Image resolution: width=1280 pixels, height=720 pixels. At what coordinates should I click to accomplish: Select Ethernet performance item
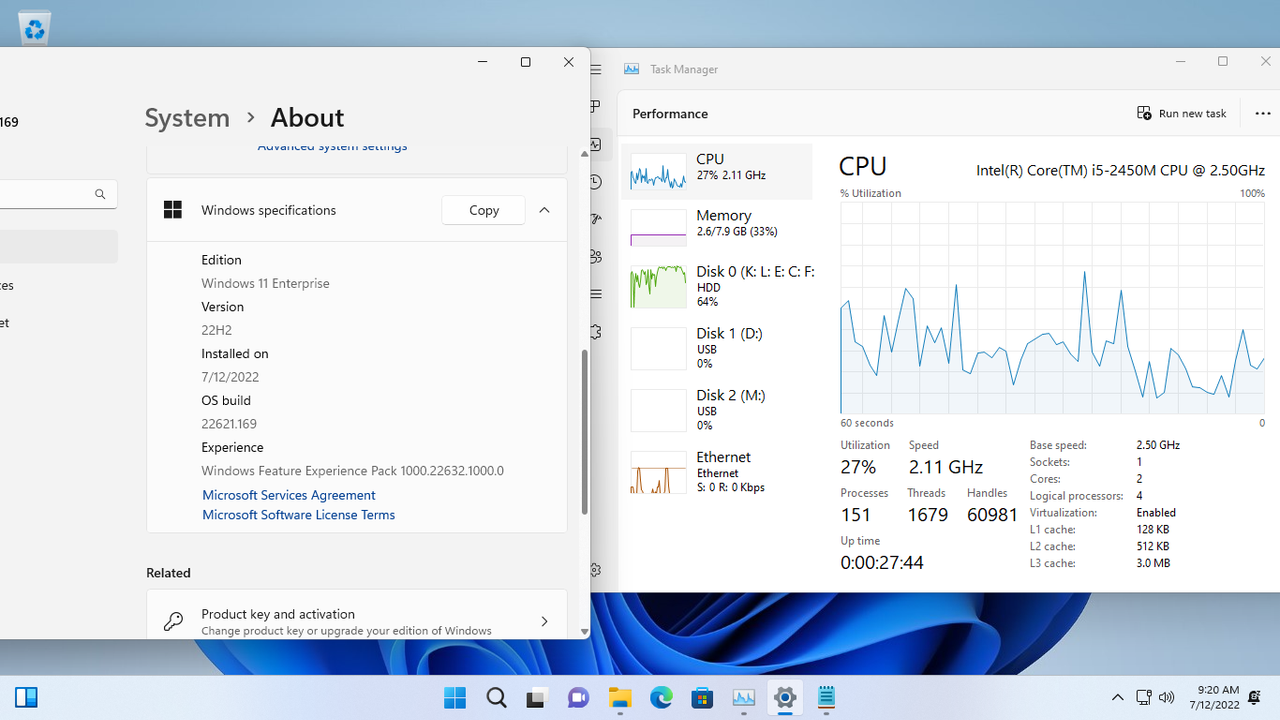[717, 472]
